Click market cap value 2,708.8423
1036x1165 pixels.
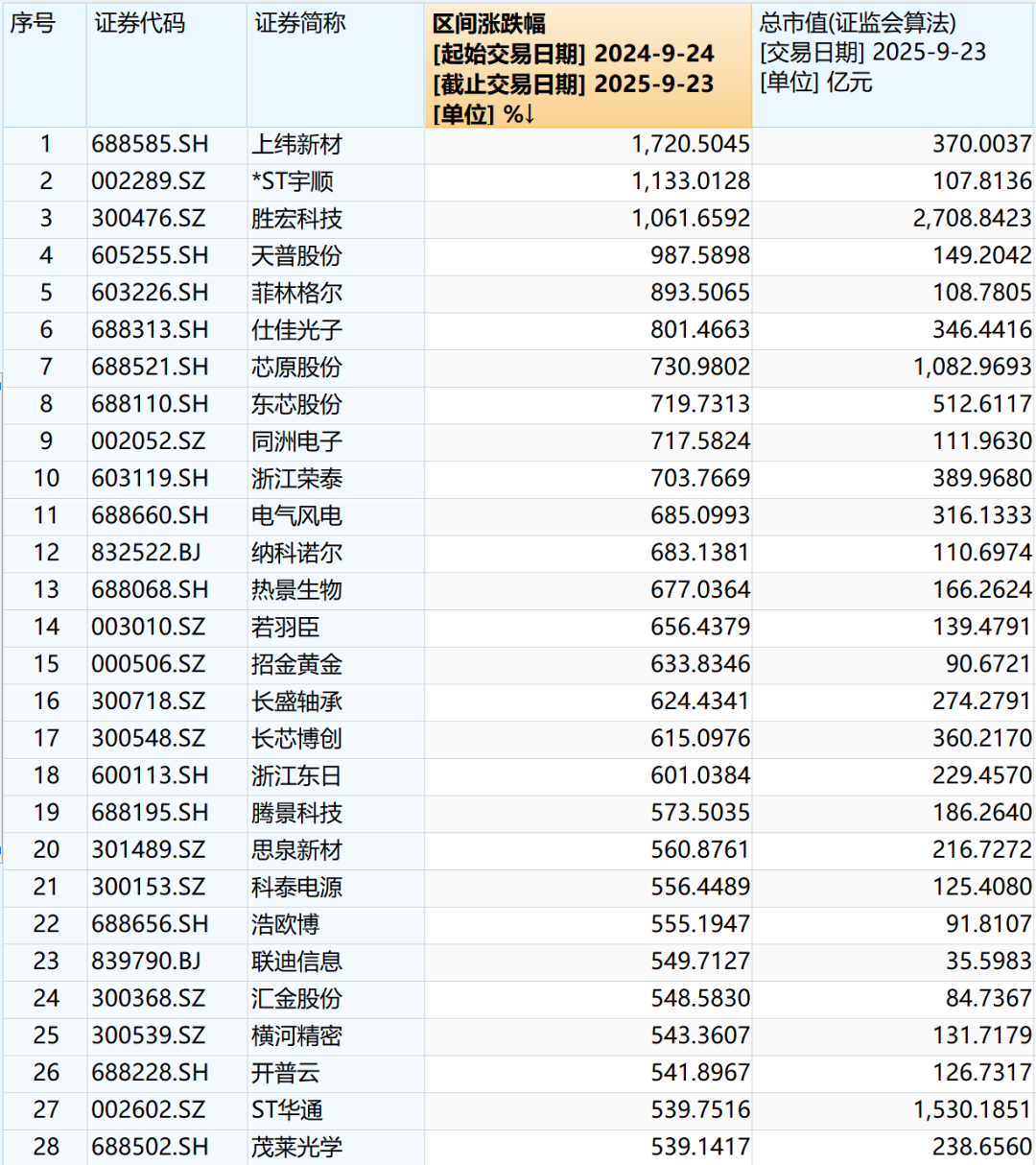tap(973, 219)
